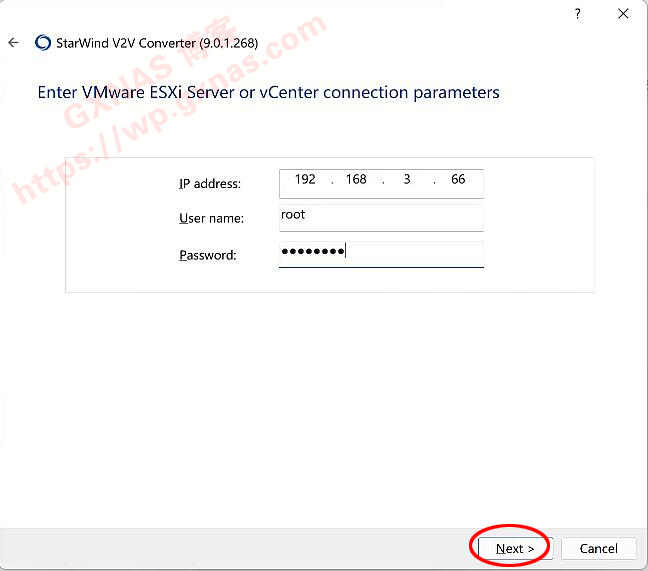Click the Password label
648x571 pixels.
pyautogui.click(x=208, y=255)
